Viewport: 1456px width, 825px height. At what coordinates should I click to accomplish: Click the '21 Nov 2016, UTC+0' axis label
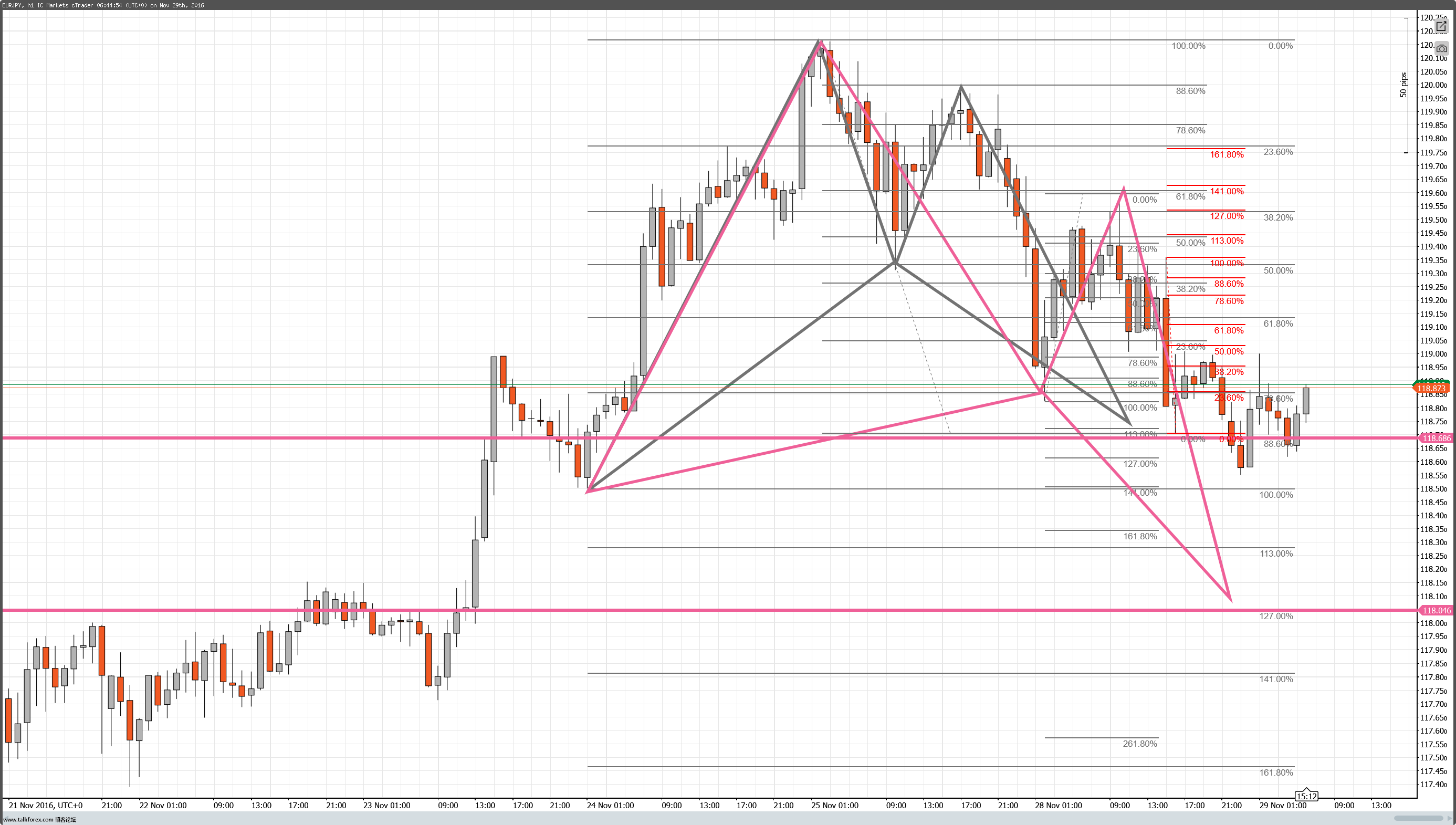[46, 805]
